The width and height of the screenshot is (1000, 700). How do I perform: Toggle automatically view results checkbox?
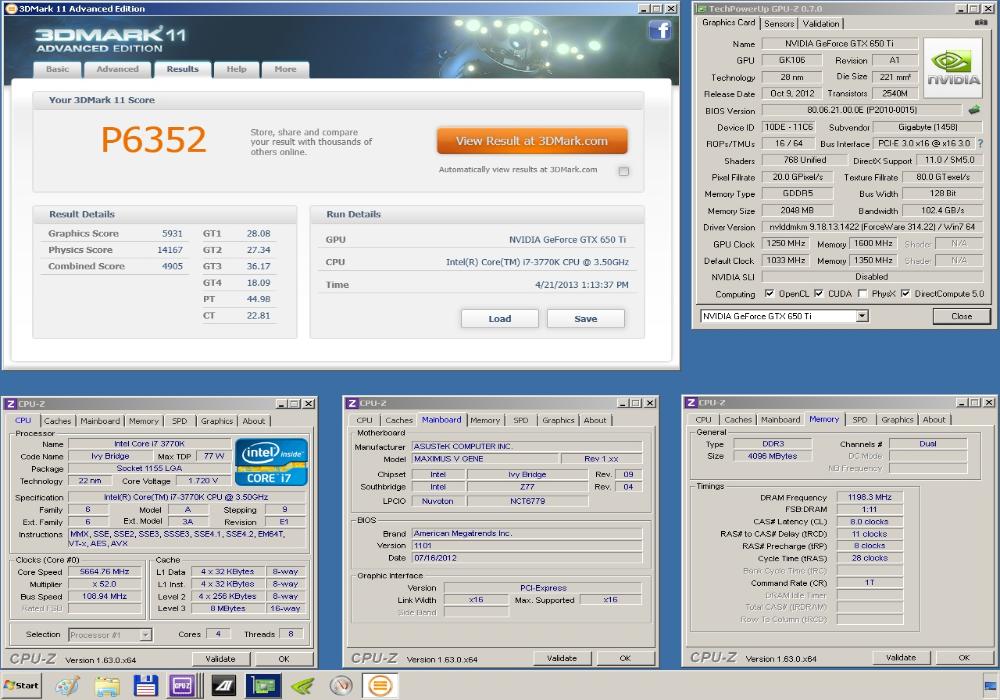pyautogui.click(x=624, y=171)
